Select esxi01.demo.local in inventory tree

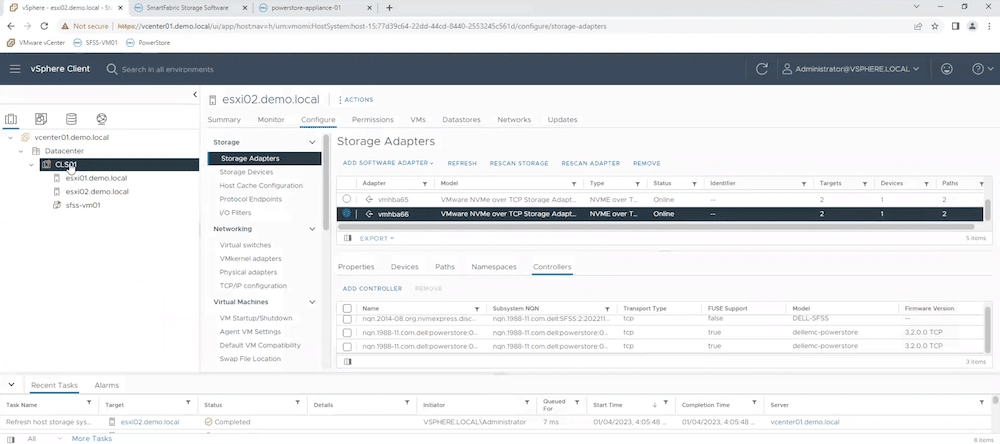coord(96,178)
